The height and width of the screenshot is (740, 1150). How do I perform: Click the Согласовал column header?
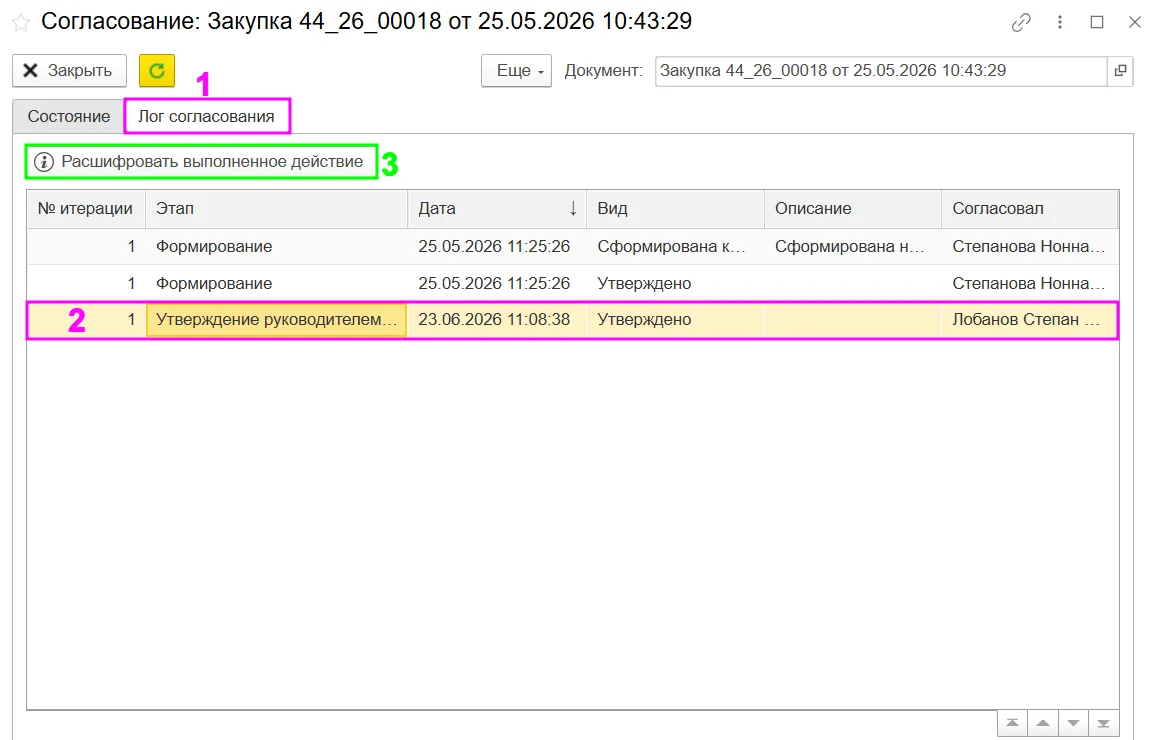[x=1030, y=209]
